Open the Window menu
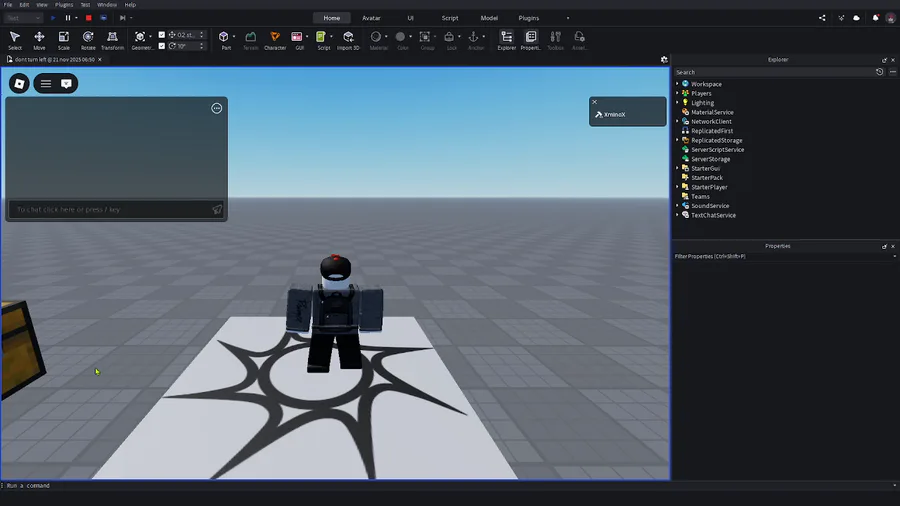900x506 pixels. pos(107,5)
